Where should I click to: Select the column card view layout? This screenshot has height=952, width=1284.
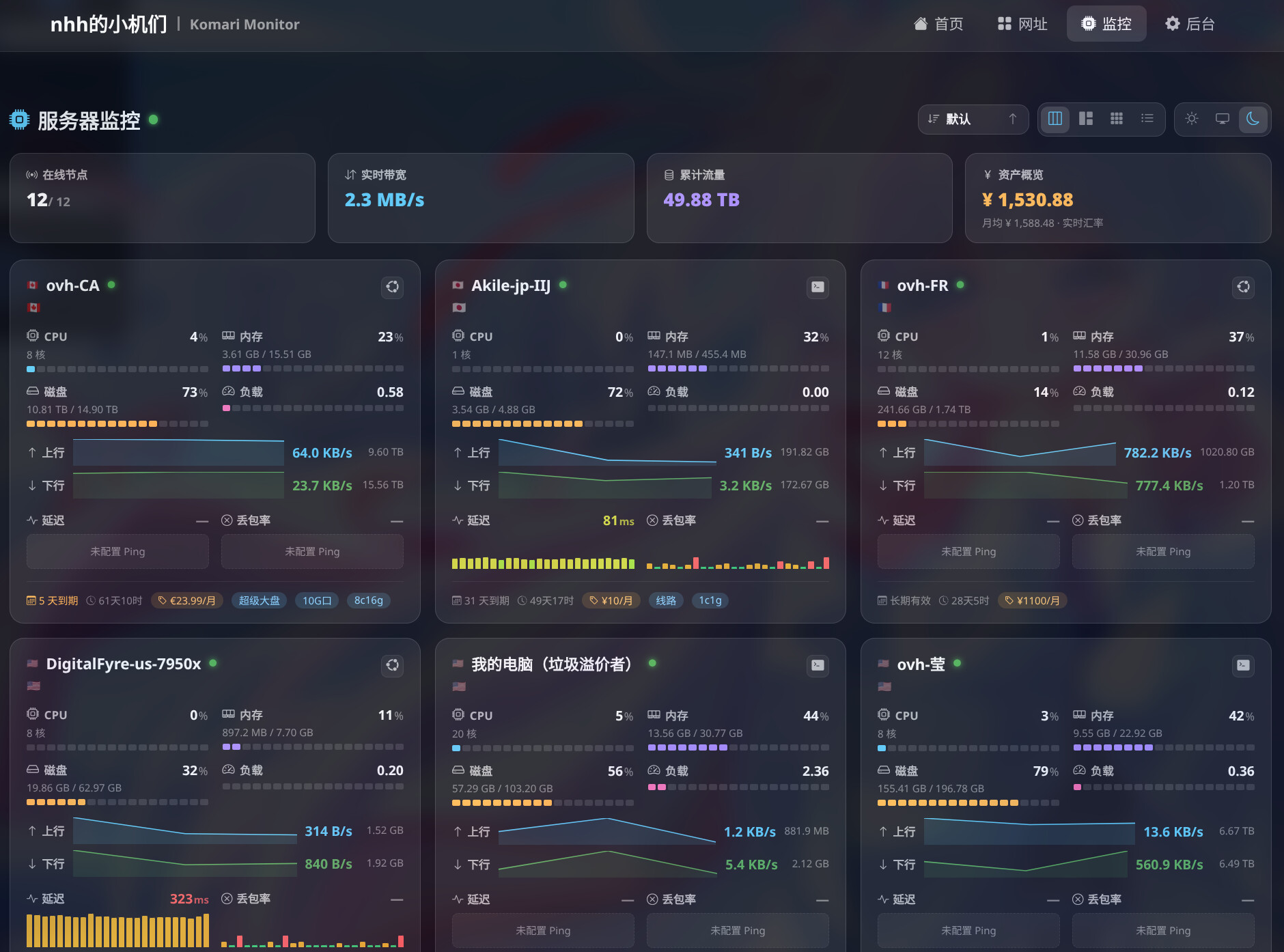point(1055,119)
